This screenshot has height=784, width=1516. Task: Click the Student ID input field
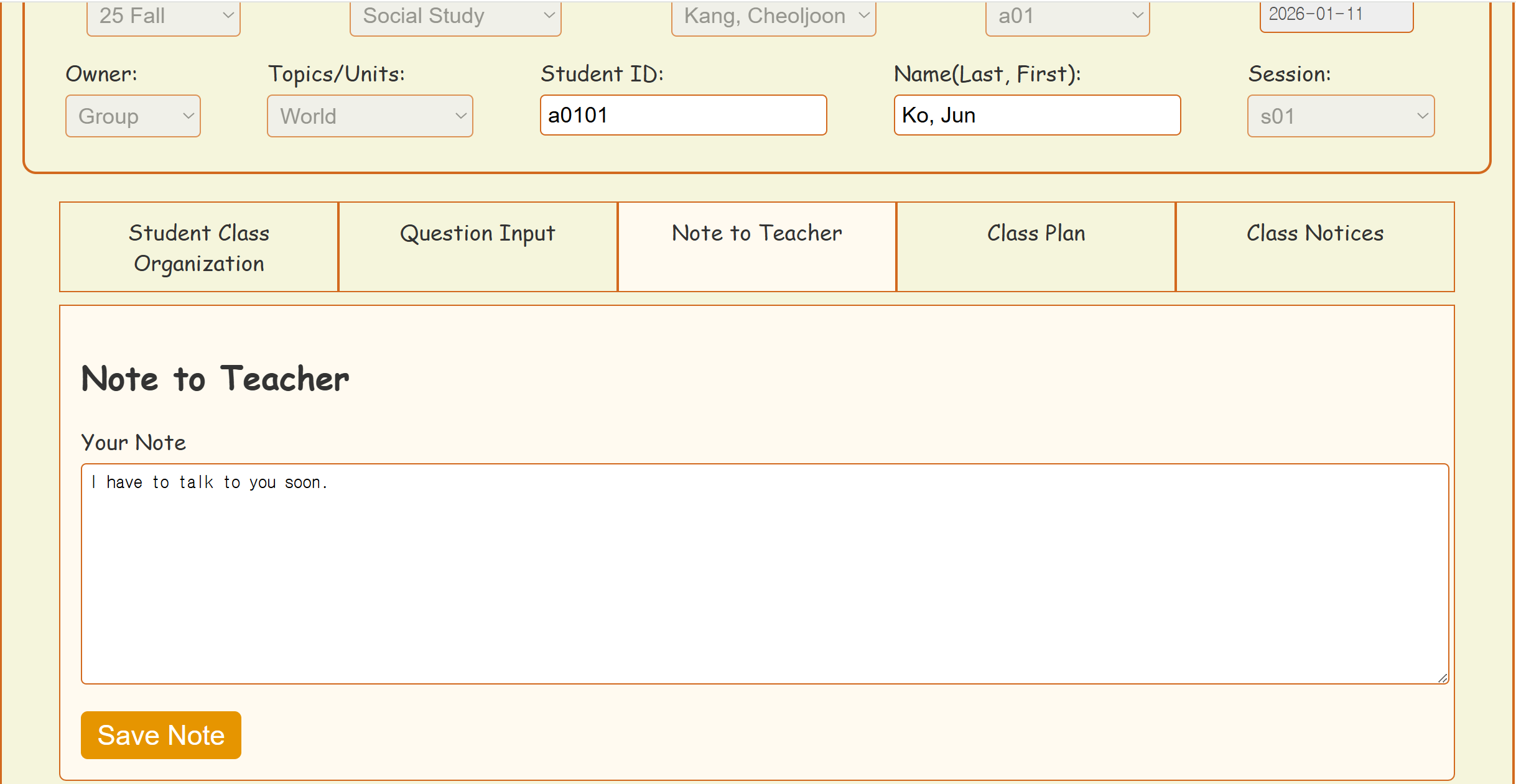point(683,115)
